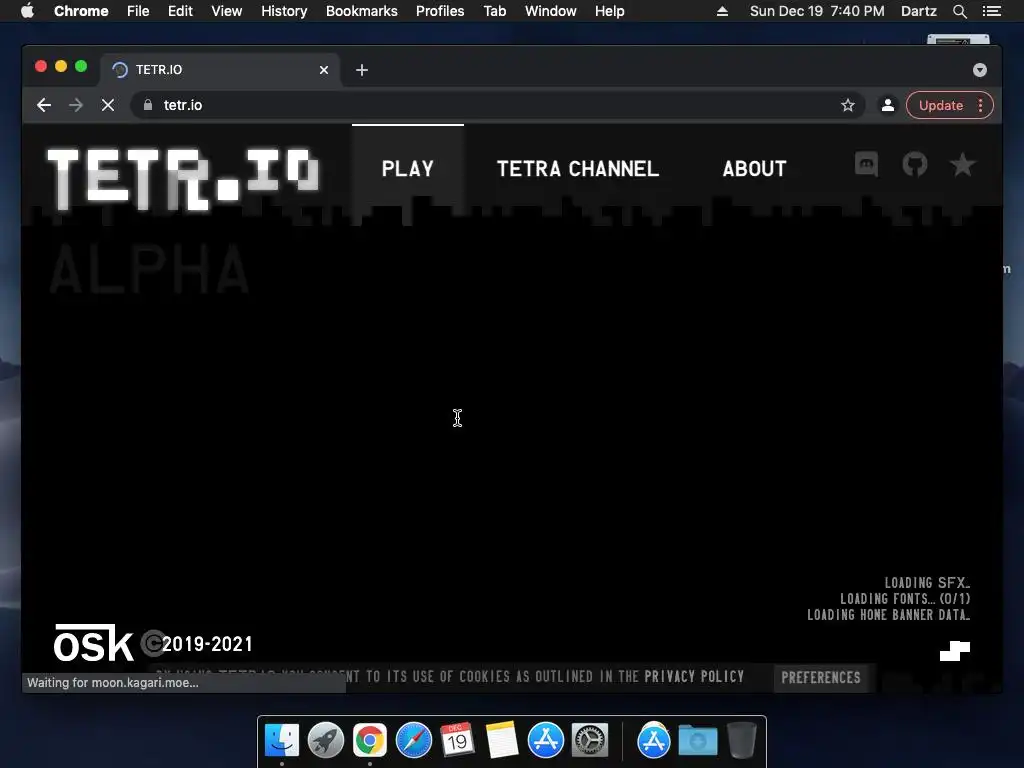1024x768 pixels.
Task: Select the PLAY navigation tab
Action: pos(408,168)
